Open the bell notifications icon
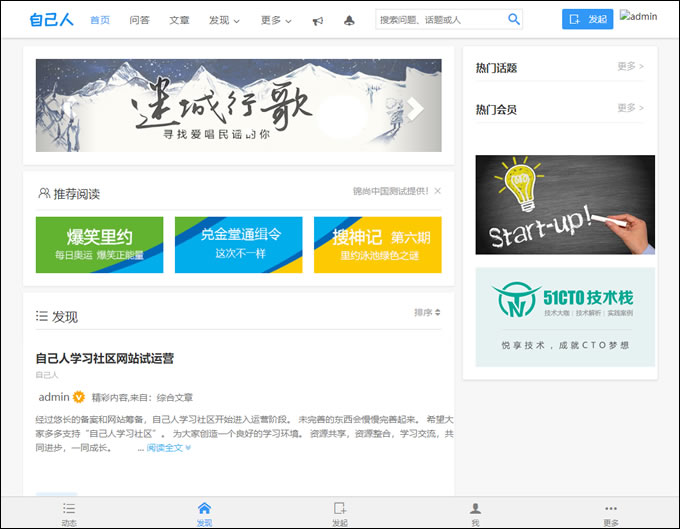 pos(348,20)
